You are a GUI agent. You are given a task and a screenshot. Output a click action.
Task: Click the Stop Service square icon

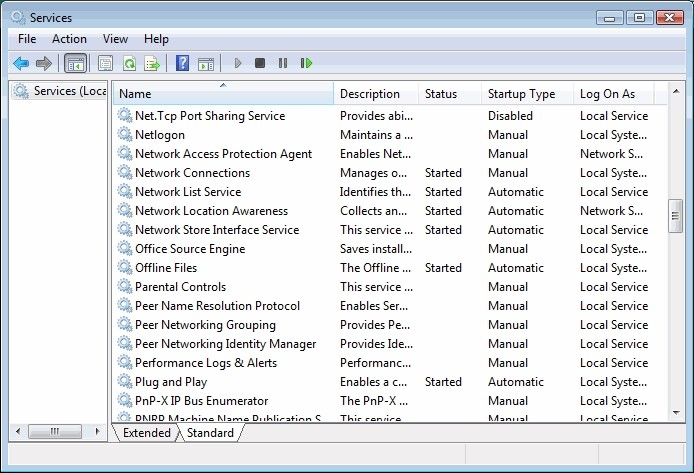coord(260,63)
